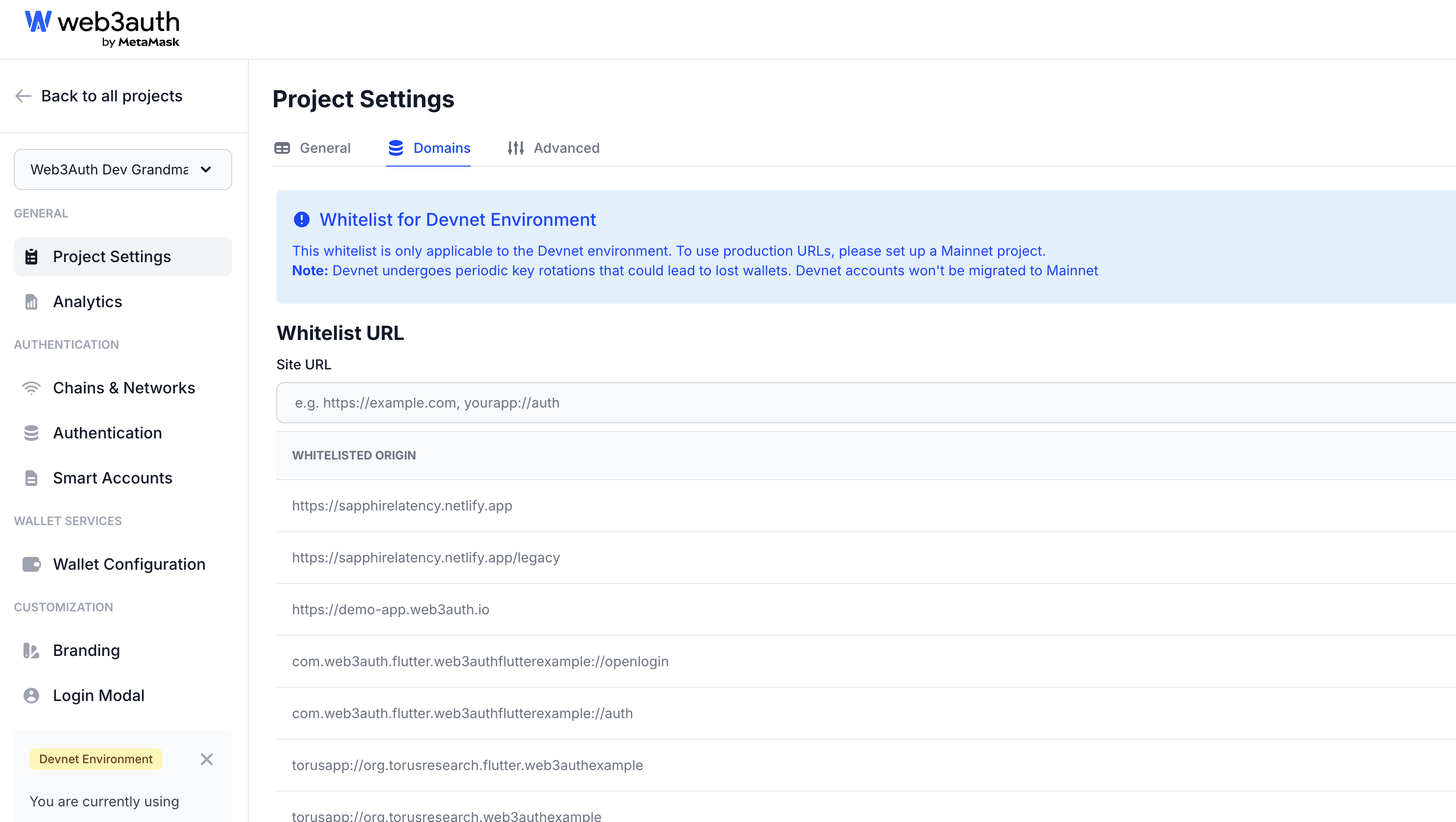This screenshot has height=822, width=1456.
Task: Click the Whitelisted Origin column header
Action: click(x=354, y=455)
